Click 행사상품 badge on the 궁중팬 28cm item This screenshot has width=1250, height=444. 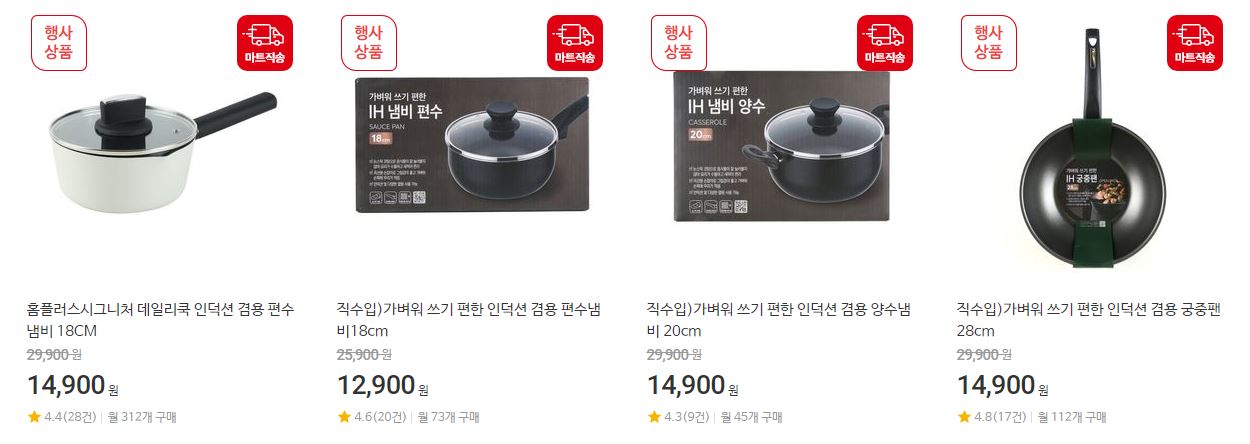point(989,43)
